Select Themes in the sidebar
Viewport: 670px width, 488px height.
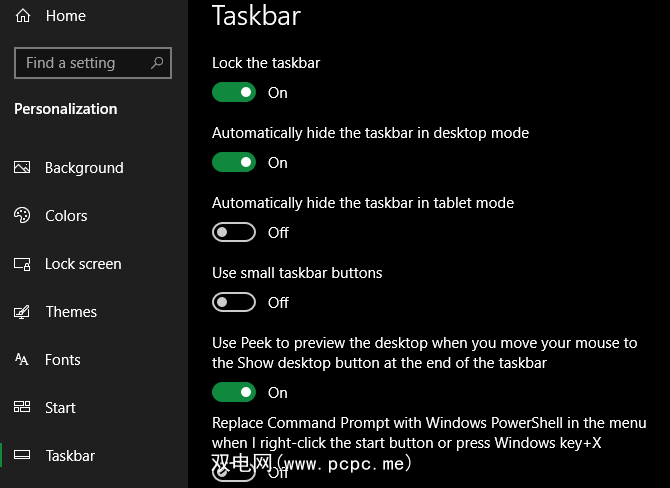pyautogui.click(x=71, y=312)
